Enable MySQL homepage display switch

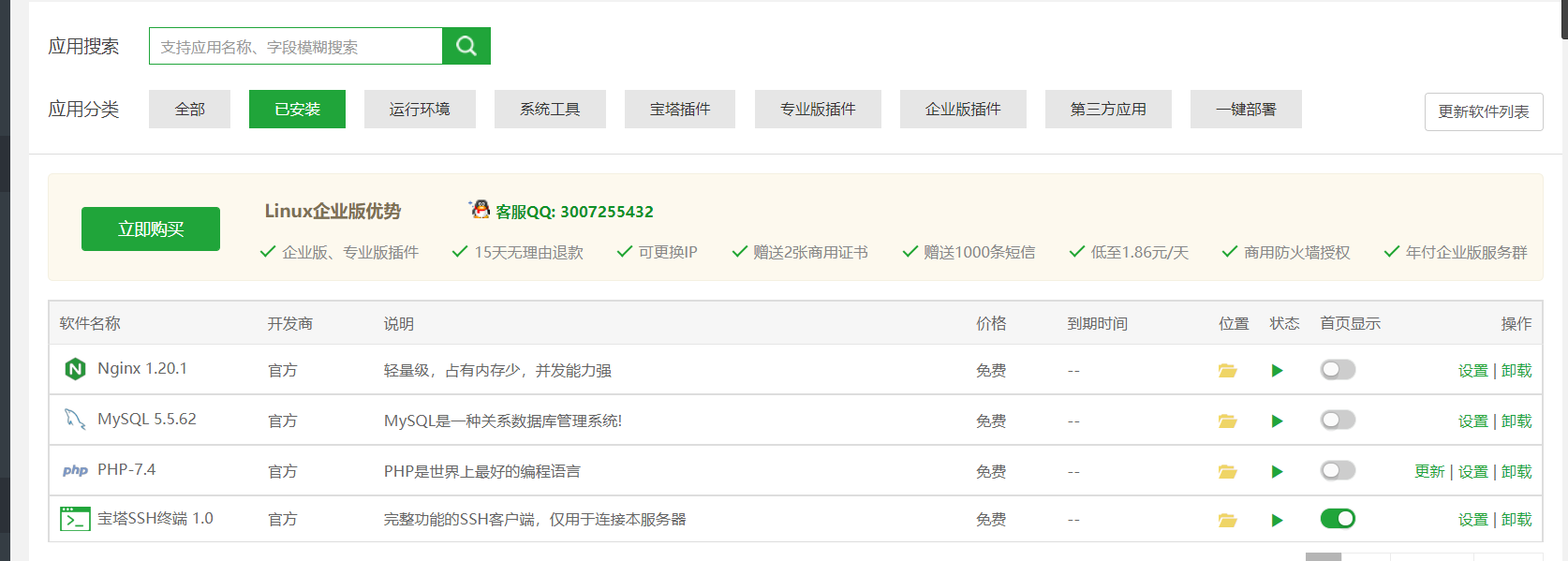click(1338, 421)
